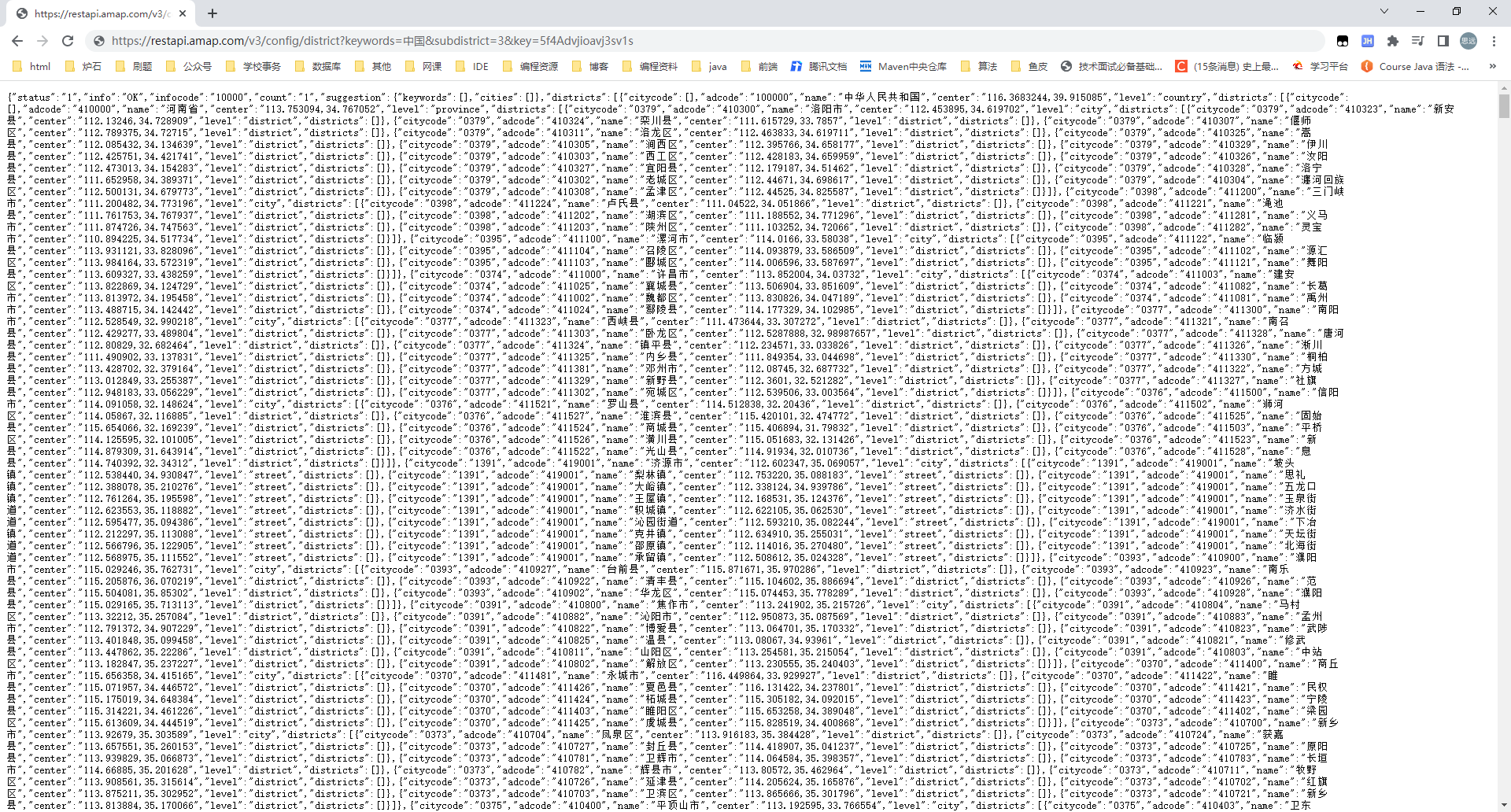Toggle the side panel icon
Viewport: 1511px width, 812px height.
(1443, 40)
